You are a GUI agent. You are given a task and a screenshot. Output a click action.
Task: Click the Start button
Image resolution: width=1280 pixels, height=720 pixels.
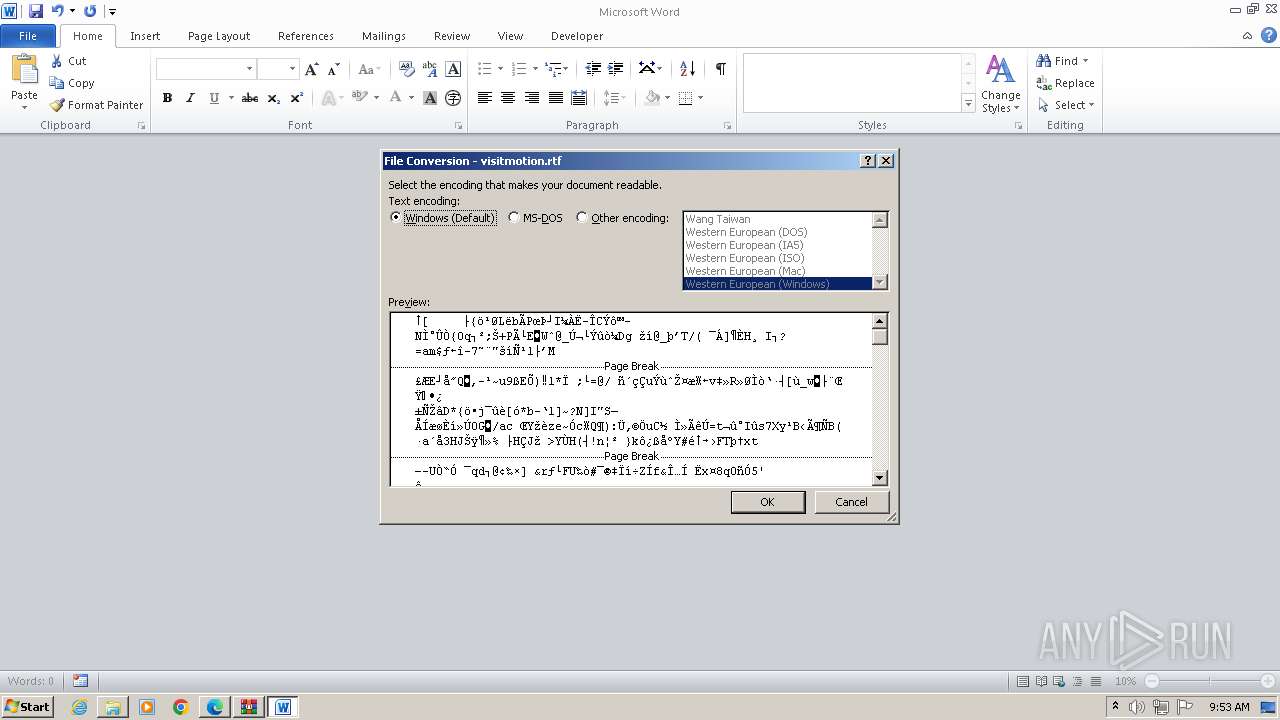tap(27, 706)
